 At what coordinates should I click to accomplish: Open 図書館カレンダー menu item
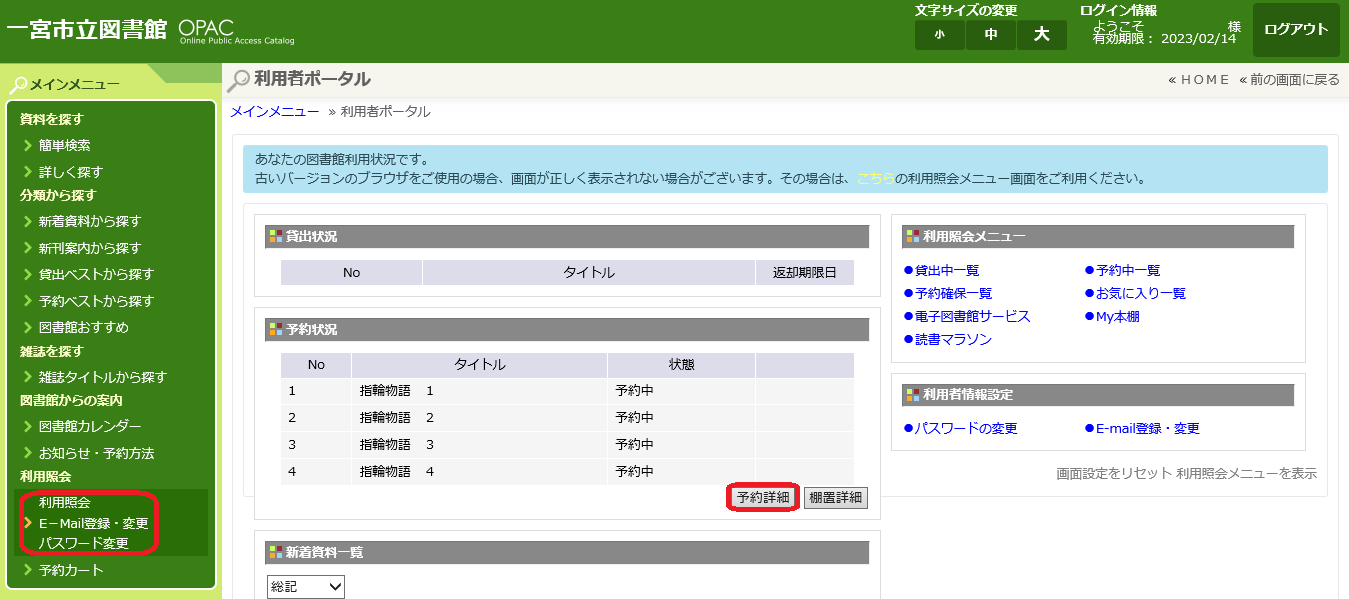(90, 426)
